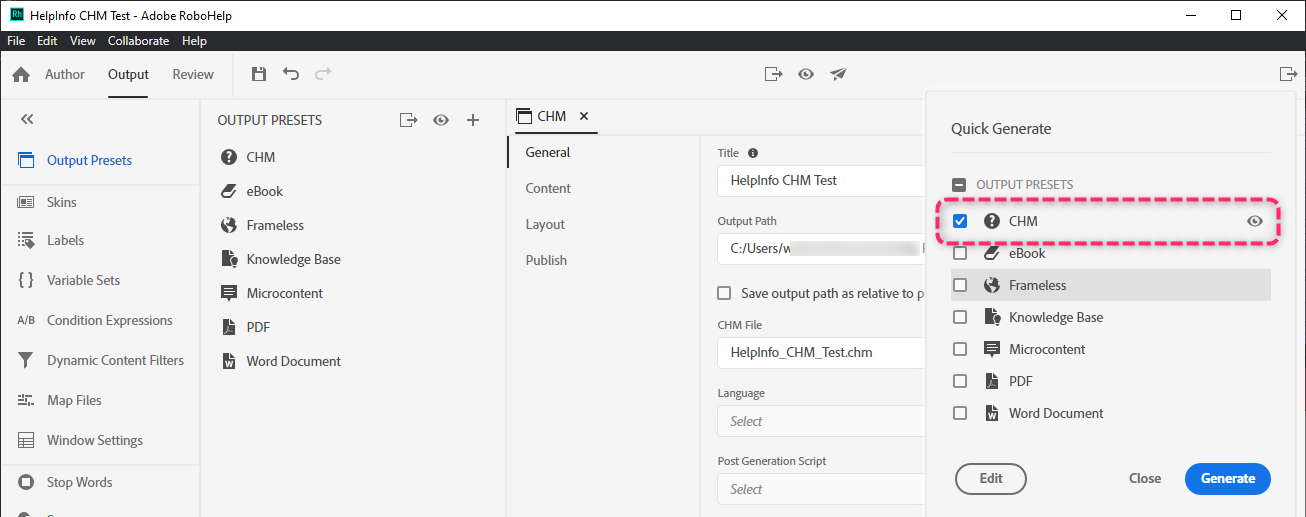Viewport: 1306px width, 517px height.
Task: Toggle all Output Presets checkbox
Action: click(x=959, y=185)
